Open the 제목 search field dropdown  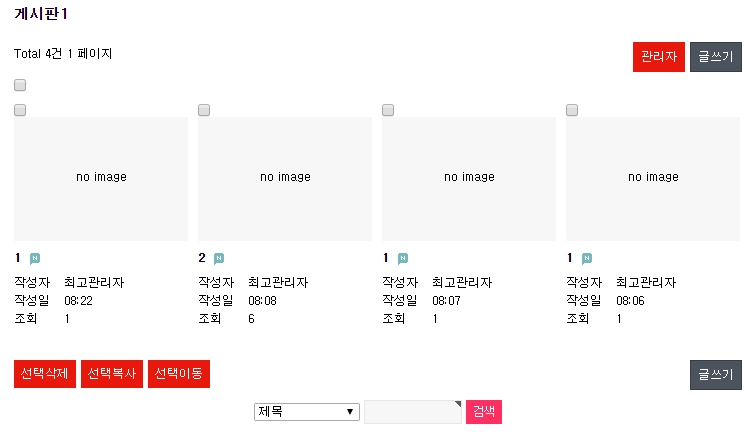[x=307, y=412]
